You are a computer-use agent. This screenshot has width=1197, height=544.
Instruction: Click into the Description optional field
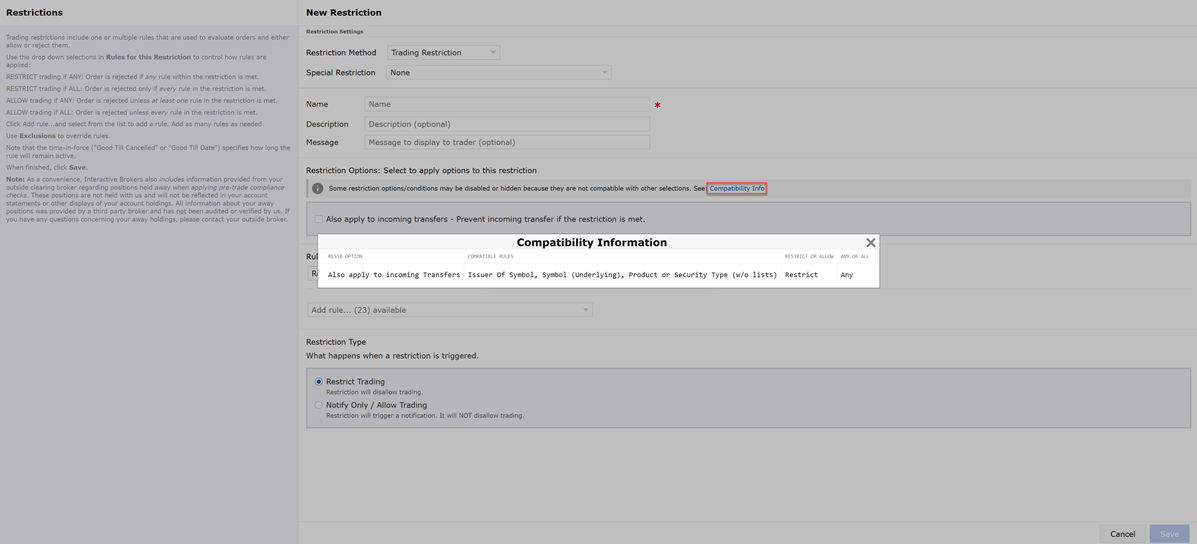(x=507, y=124)
